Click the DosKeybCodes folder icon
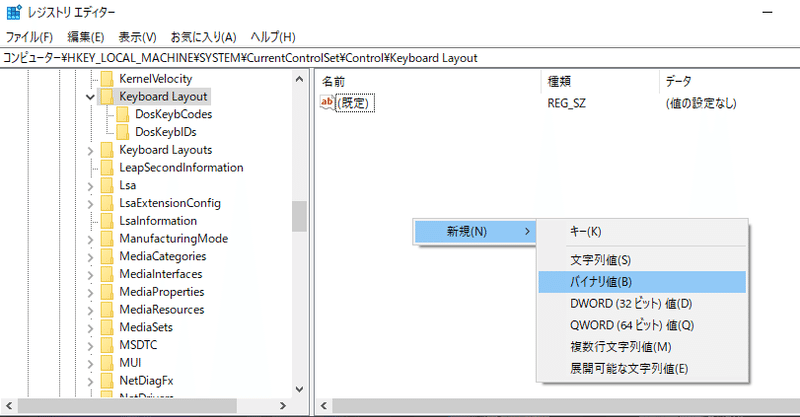The width and height of the screenshot is (800, 417). pos(123,114)
